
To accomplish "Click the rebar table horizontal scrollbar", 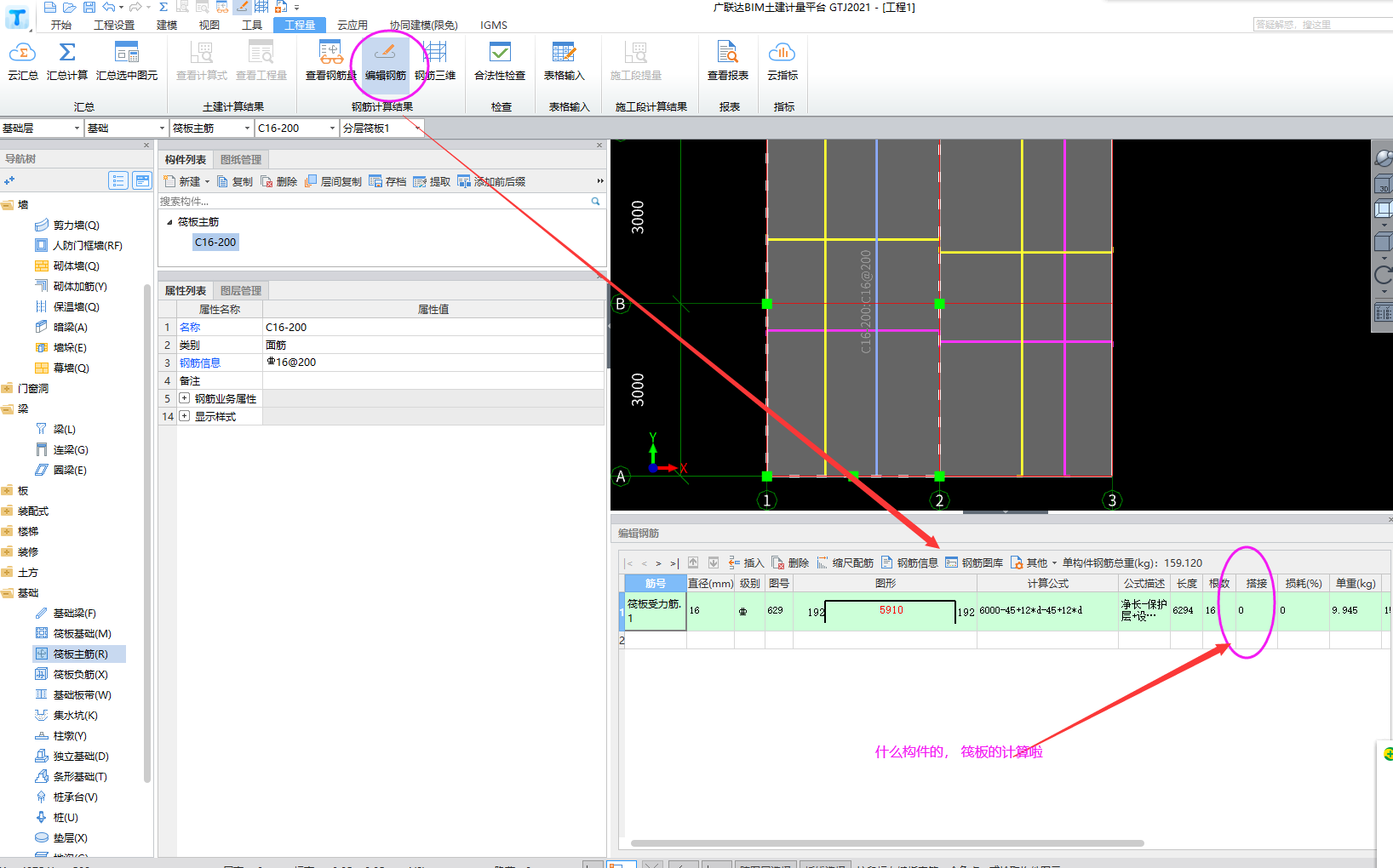I will (x=887, y=843).
